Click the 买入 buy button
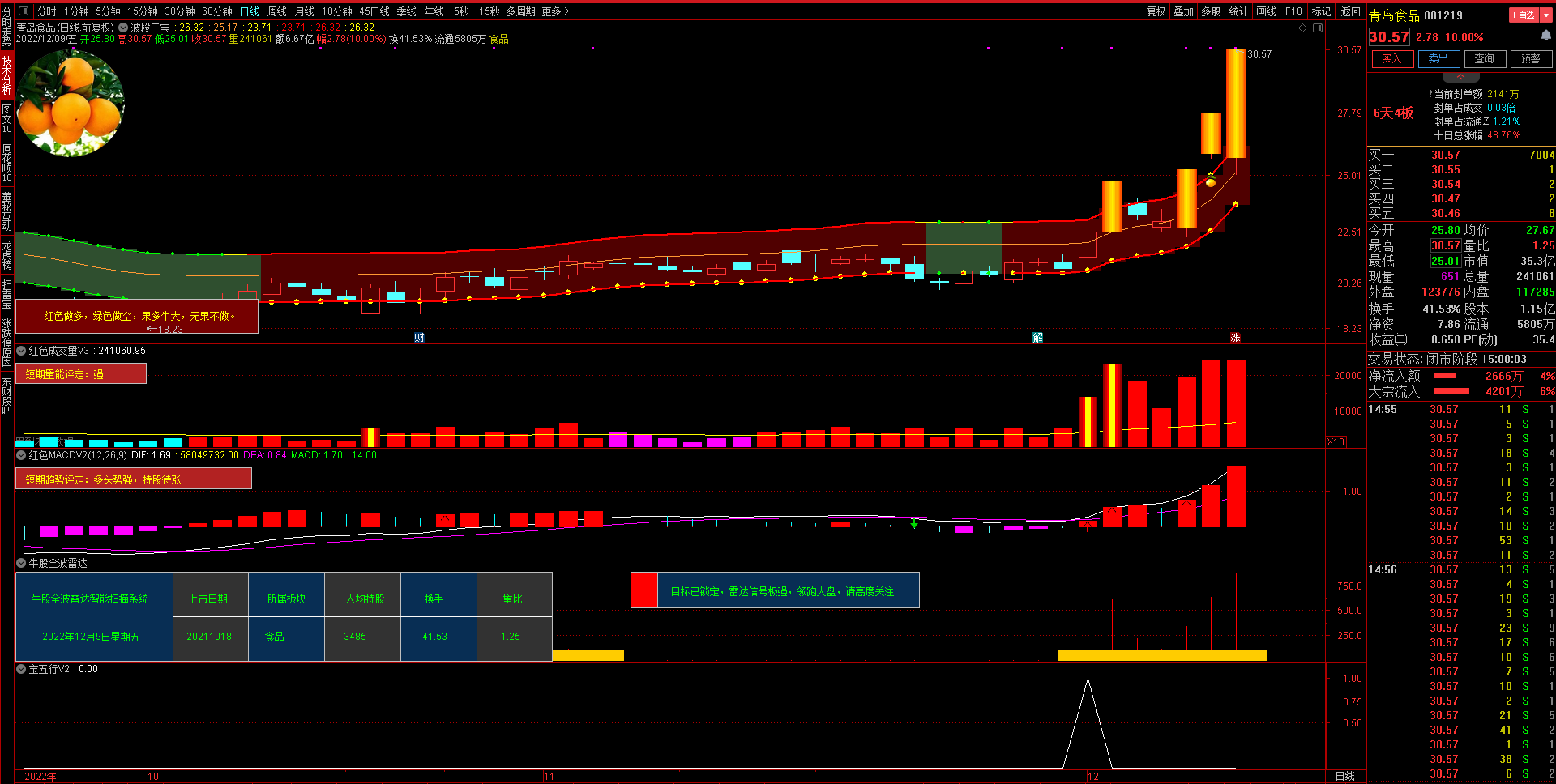This screenshot has height=784, width=1556. coord(1391,59)
